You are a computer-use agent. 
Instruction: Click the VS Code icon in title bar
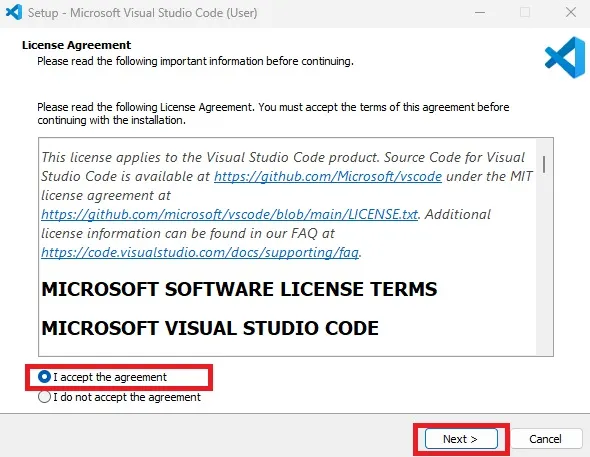tap(14, 12)
